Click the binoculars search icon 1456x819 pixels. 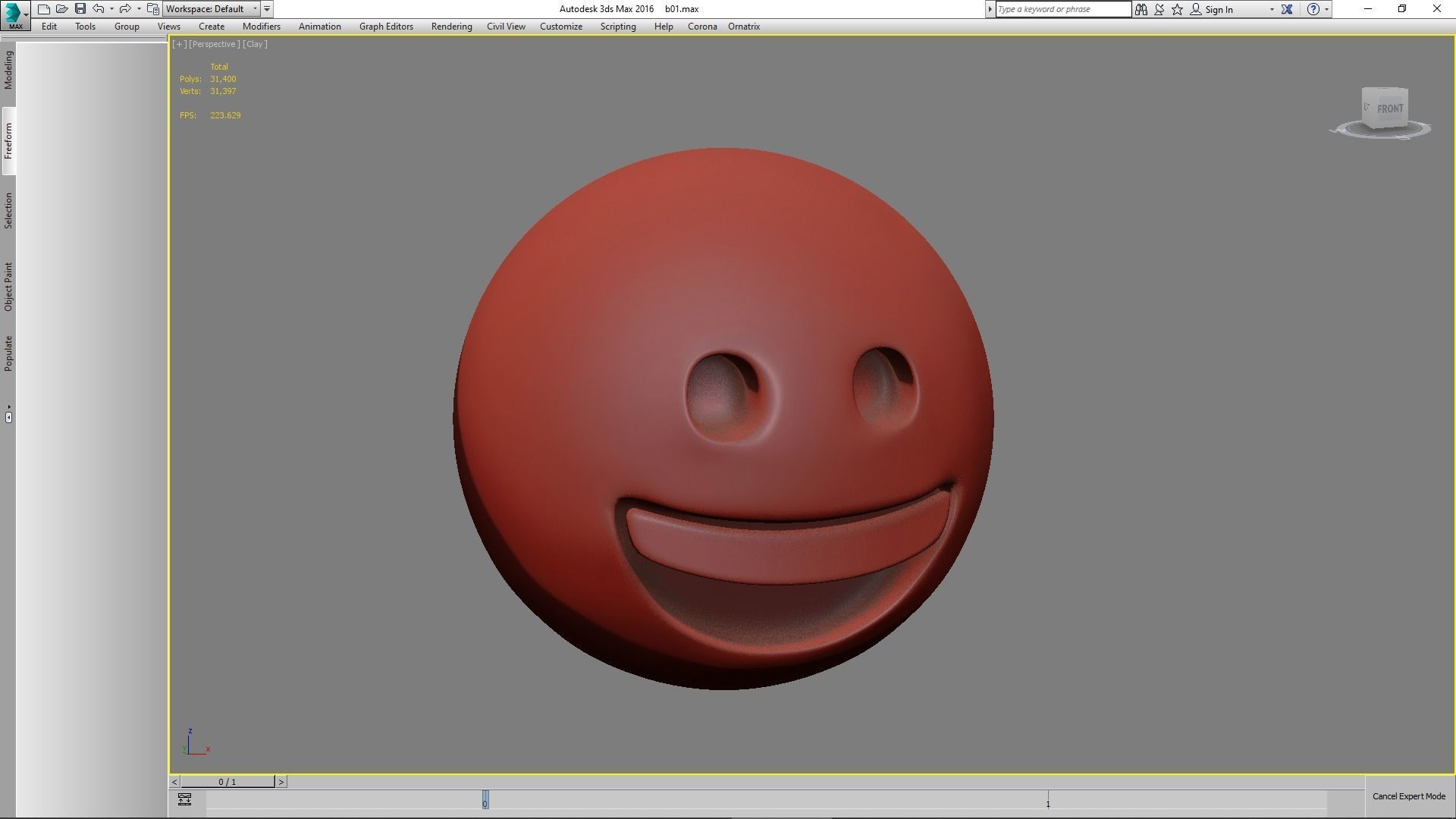pos(1141,9)
